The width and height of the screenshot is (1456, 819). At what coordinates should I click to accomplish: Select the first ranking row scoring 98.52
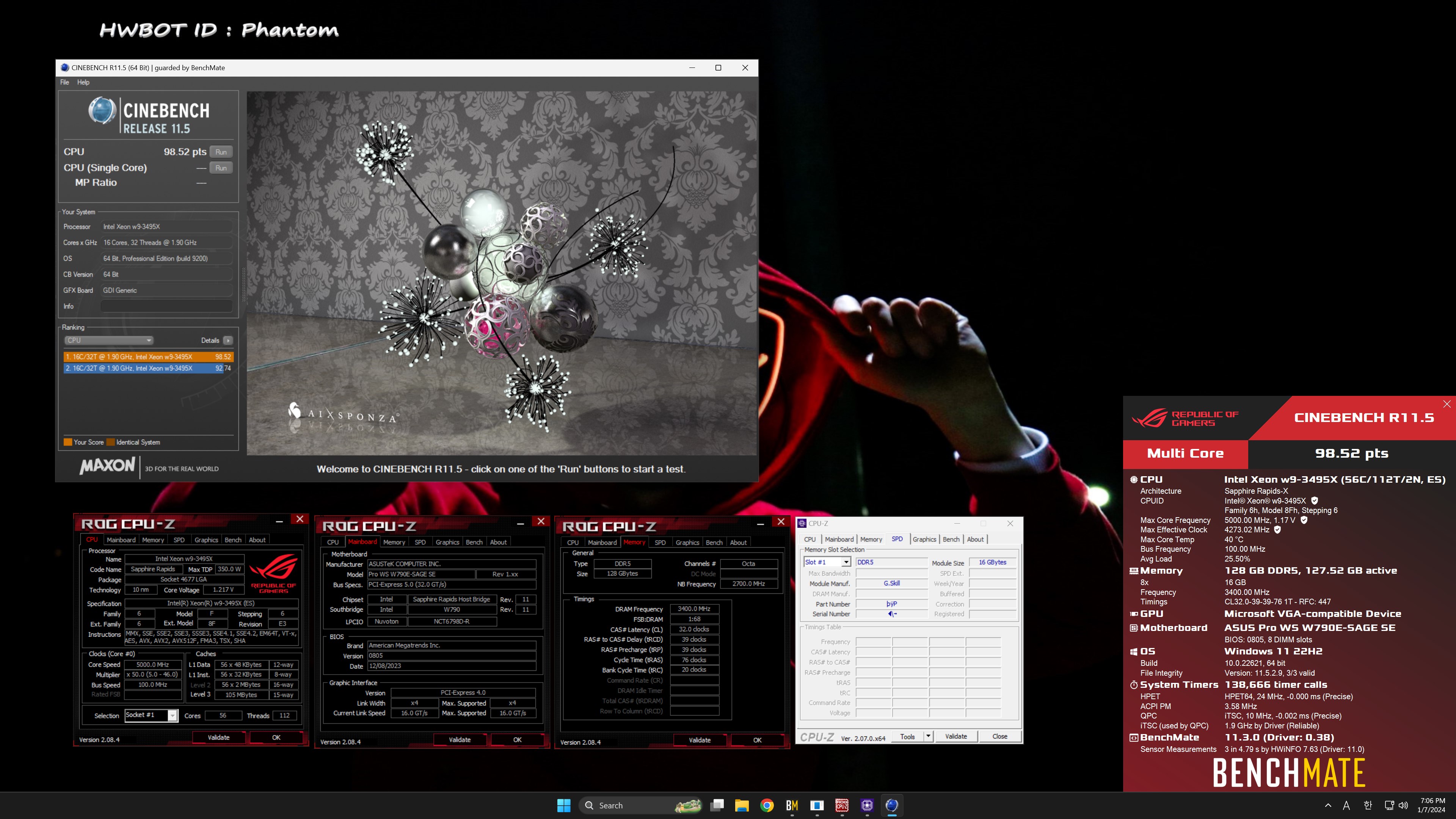(148, 357)
